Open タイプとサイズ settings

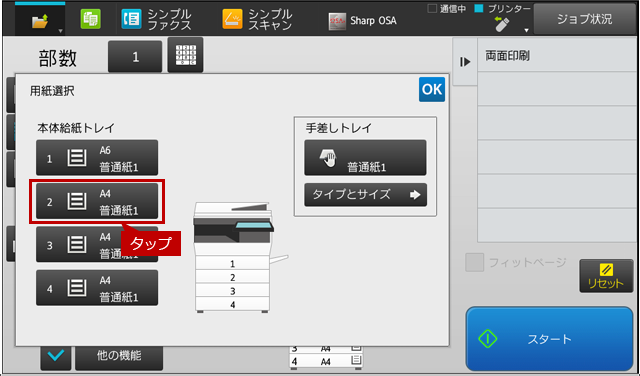click(x=365, y=195)
